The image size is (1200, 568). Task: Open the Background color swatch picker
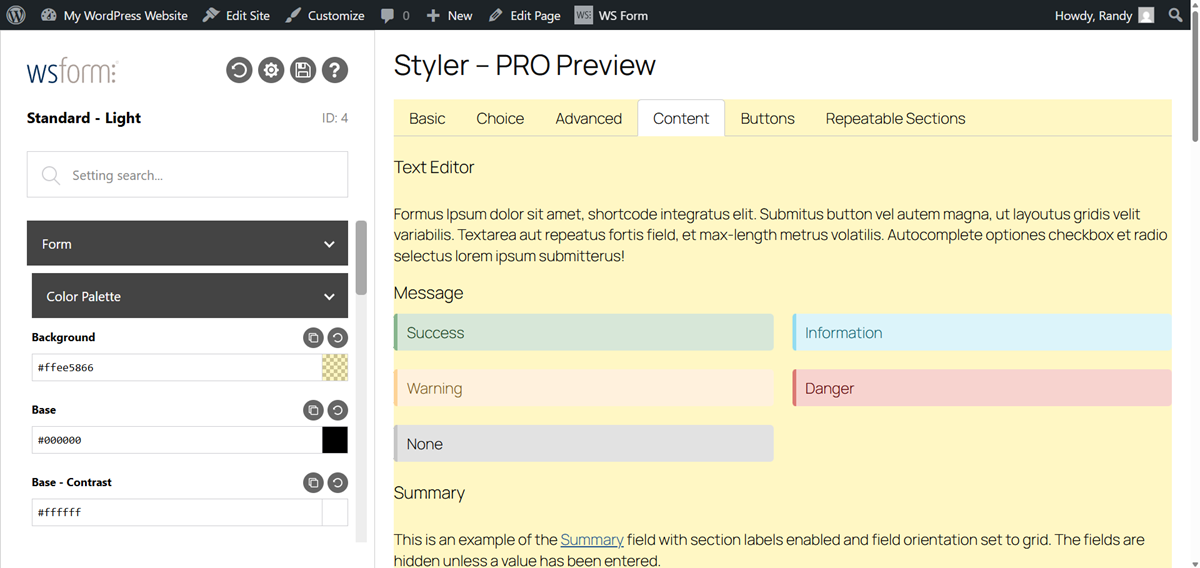[335, 368]
